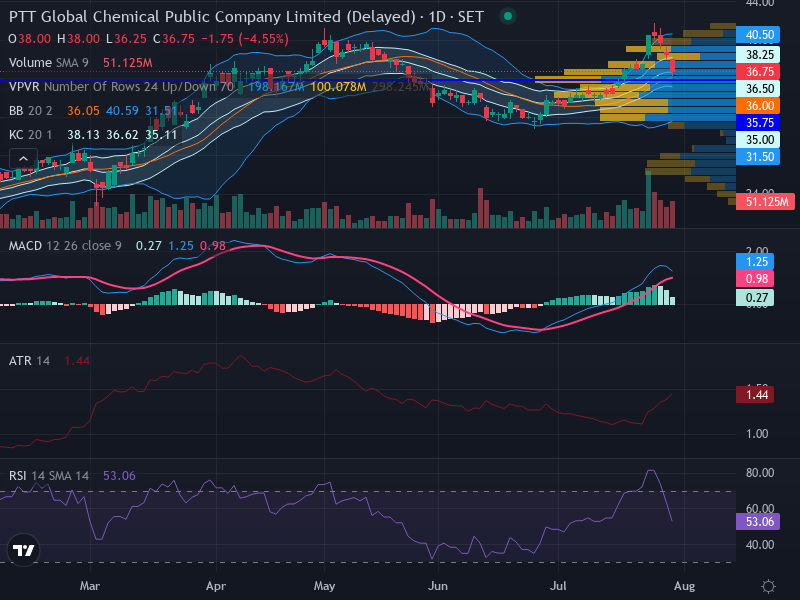Click the orange 36.00 price label

[x=758, y=106]
